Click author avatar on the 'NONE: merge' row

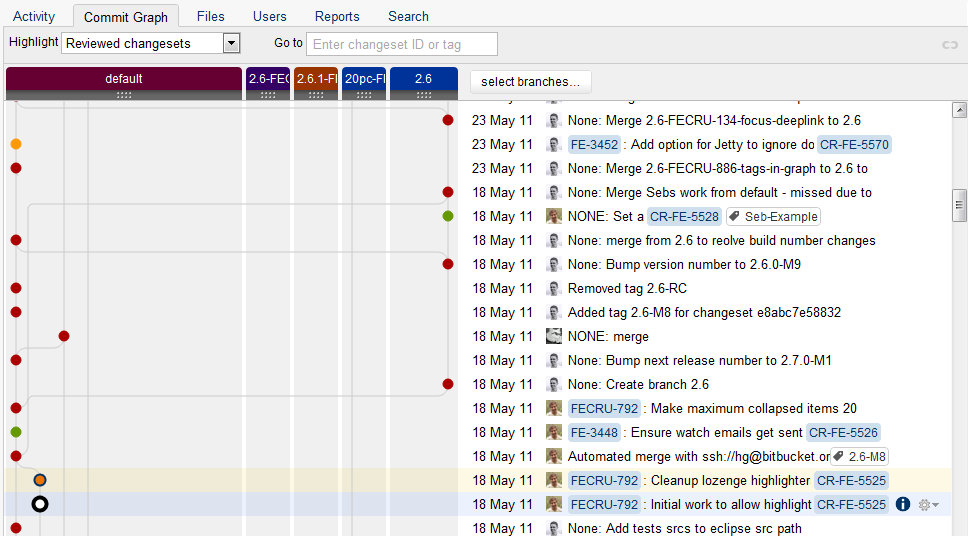tap(553, 337)
